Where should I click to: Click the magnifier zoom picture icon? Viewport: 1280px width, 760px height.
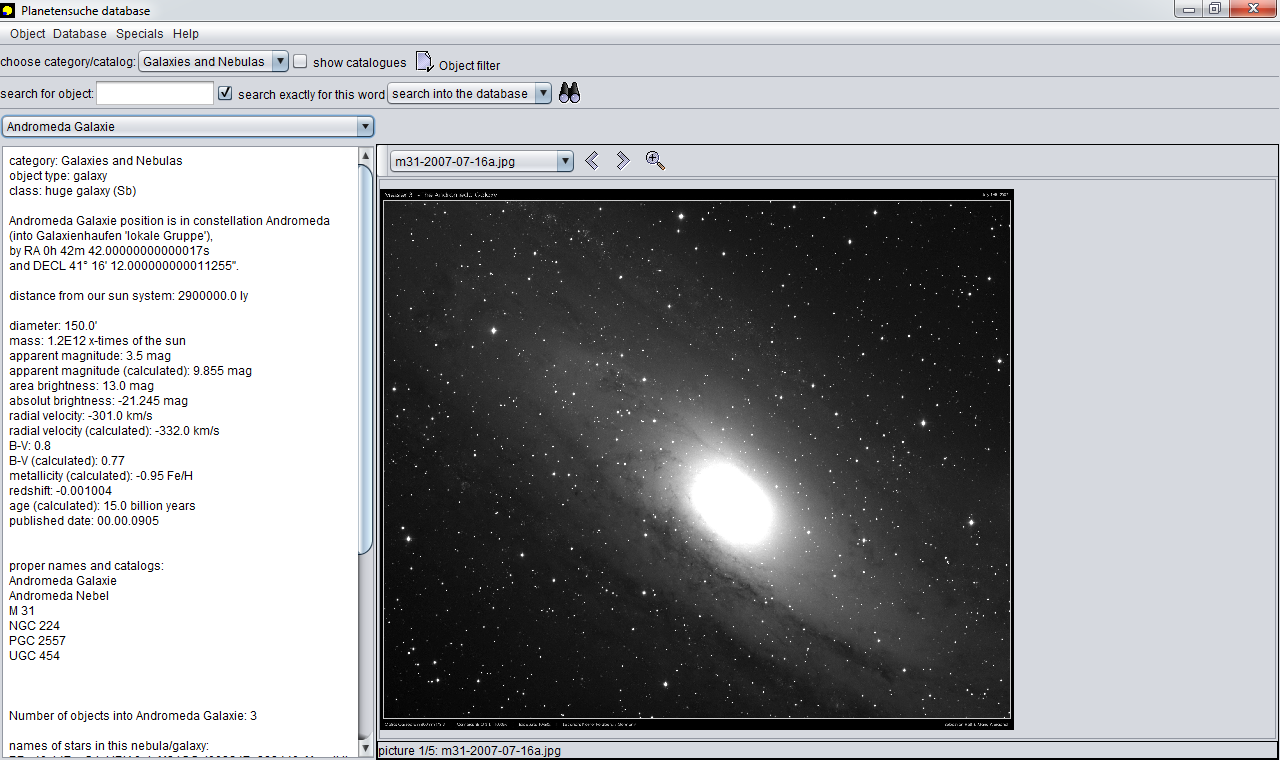(x=655, y=160)
